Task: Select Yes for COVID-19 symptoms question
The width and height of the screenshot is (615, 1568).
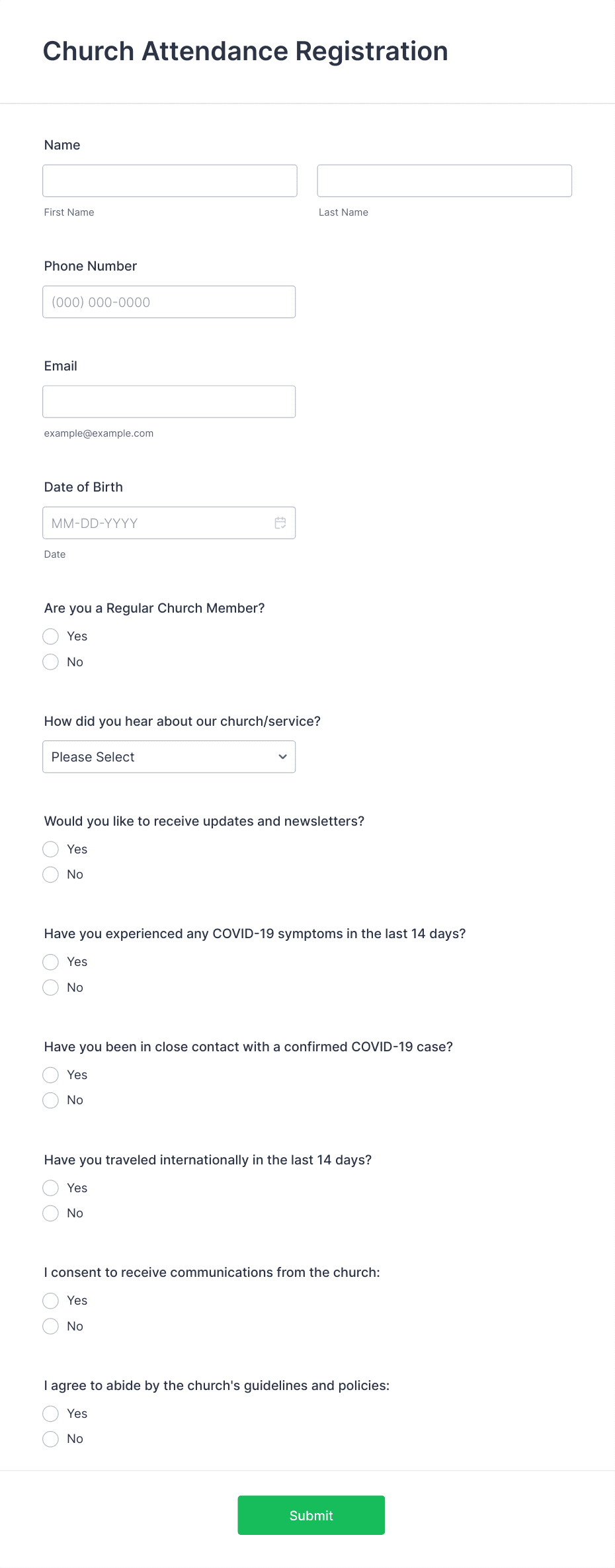Action: pos(50,962)
